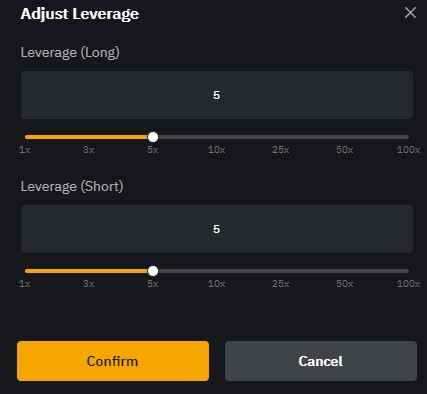427x394 pixels.
Task: Set Short leverage to 3x mark
Action: [x=89, y=284]
